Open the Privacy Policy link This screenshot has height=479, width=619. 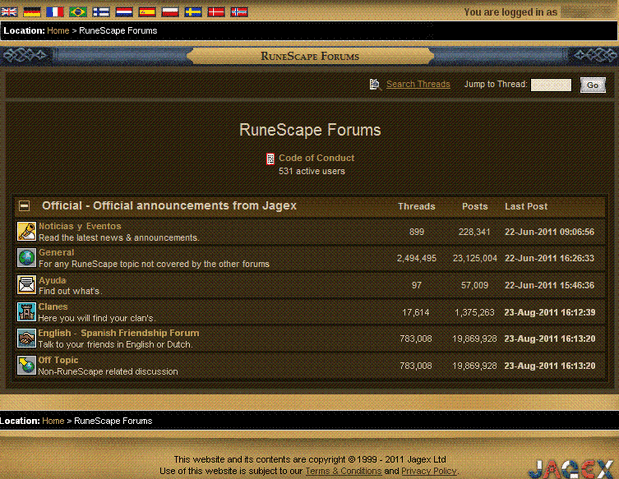pyautogui.click(x=429, y=471)
